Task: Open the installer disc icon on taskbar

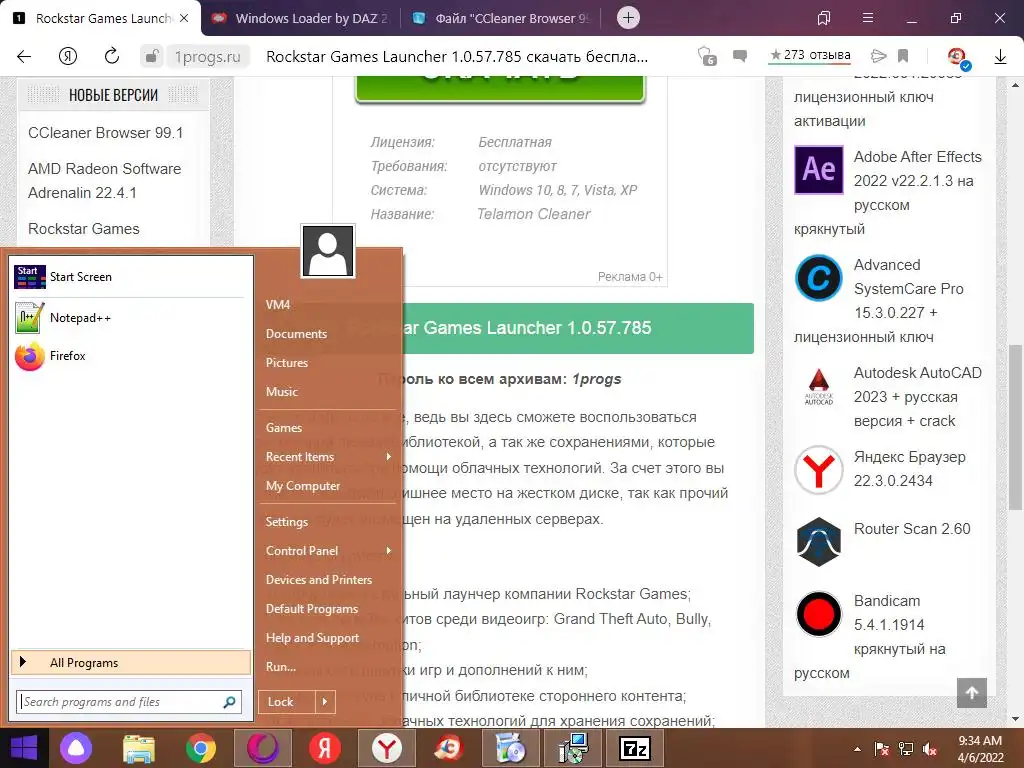Action: point(511,748)
